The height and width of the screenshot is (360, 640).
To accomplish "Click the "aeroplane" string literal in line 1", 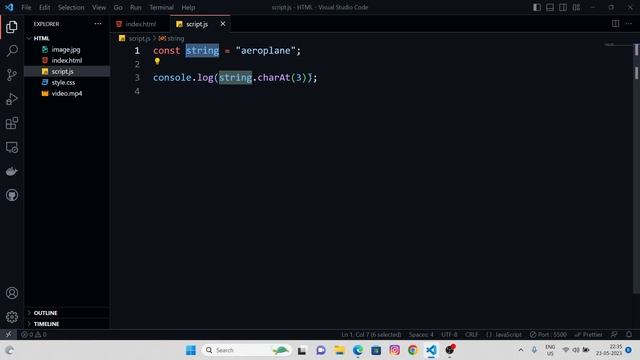I will (265, 51).
